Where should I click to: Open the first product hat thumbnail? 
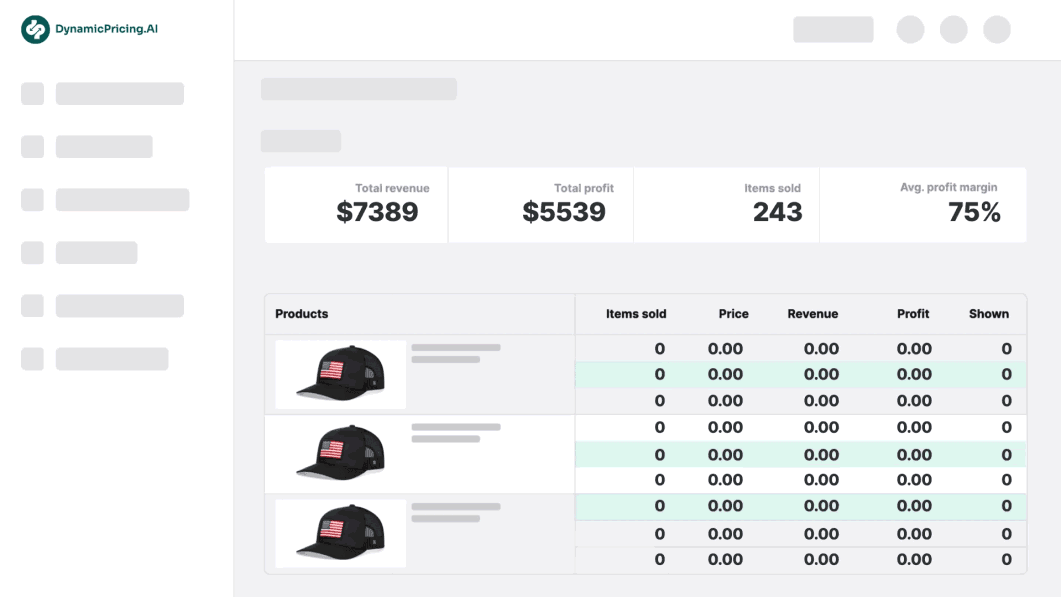click(x=340, y=374)
